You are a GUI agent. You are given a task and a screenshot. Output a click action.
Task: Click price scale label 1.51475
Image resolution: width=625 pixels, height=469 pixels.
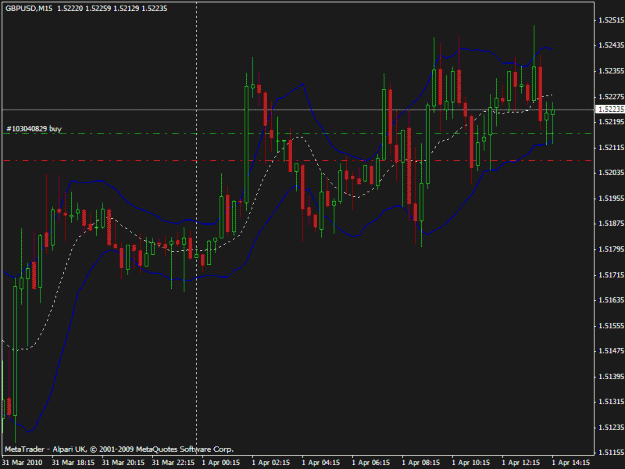point(611,351)
